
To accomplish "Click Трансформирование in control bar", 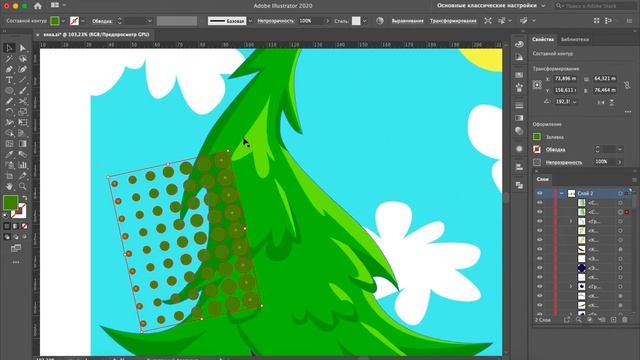I will click(453, 21).
